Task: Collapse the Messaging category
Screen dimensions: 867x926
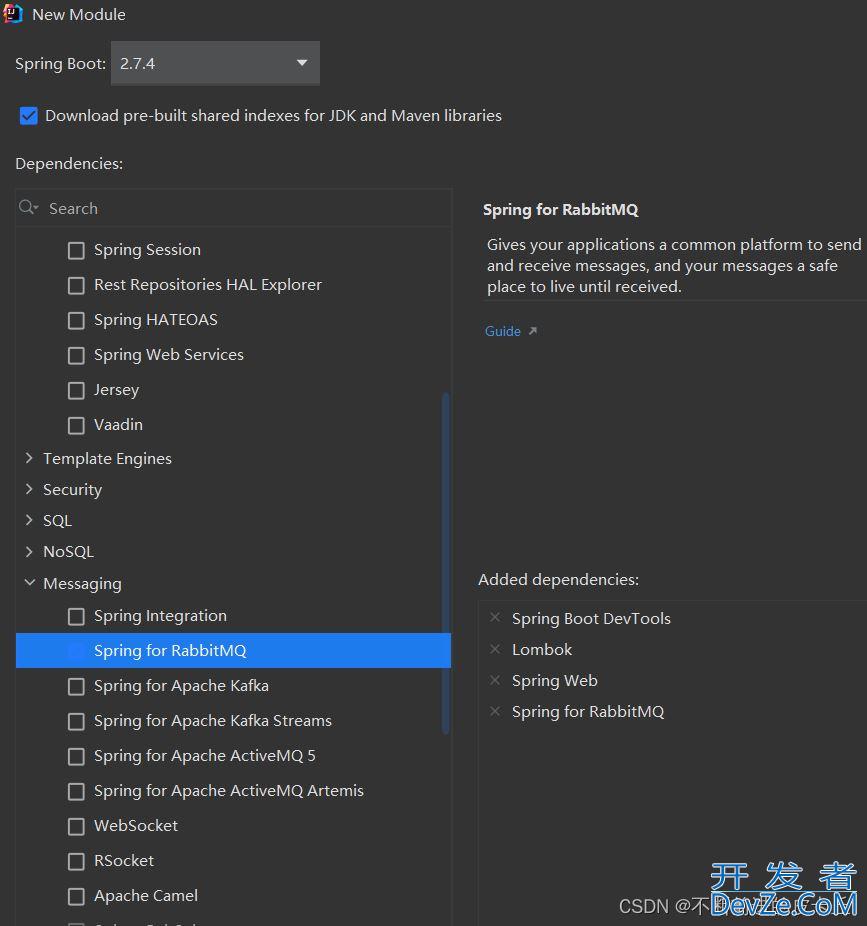Action: click(30, 583)
